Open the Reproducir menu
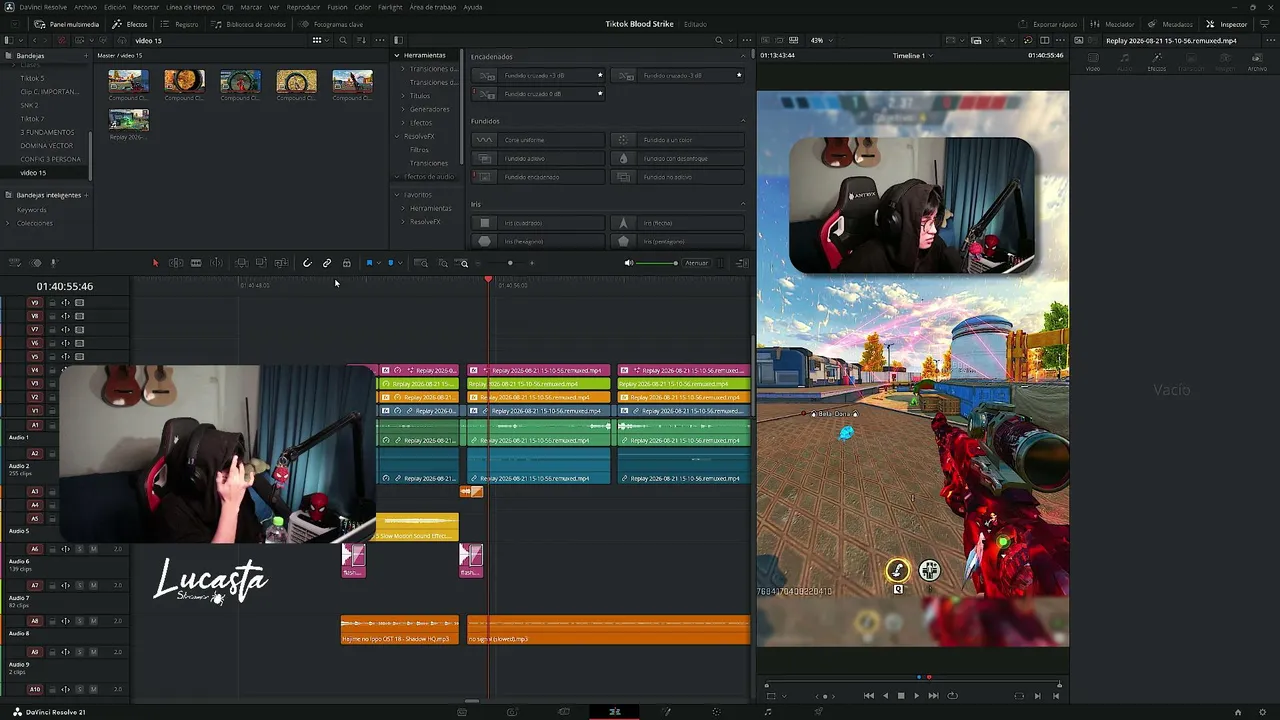Screen dimensions: 1280x720 click(x=303, y=7)
